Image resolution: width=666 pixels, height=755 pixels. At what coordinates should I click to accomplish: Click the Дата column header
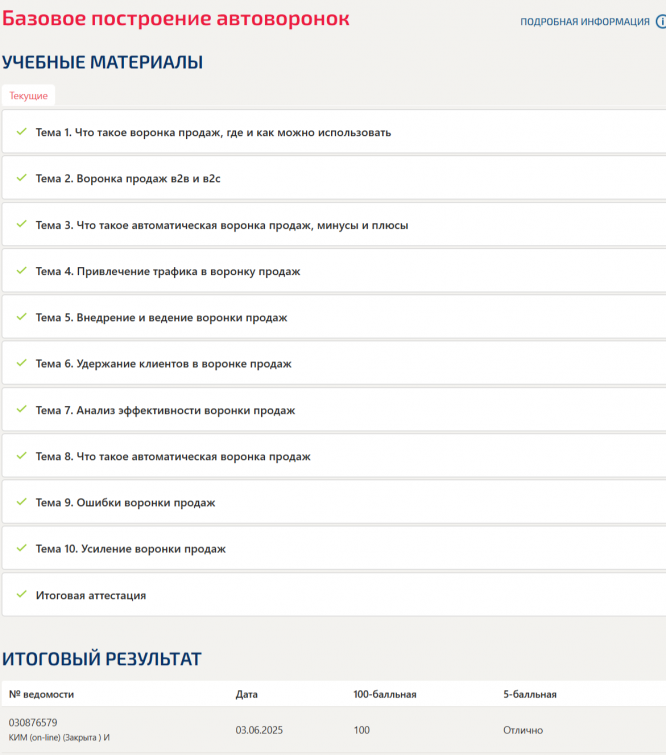[x=247, y=694]
